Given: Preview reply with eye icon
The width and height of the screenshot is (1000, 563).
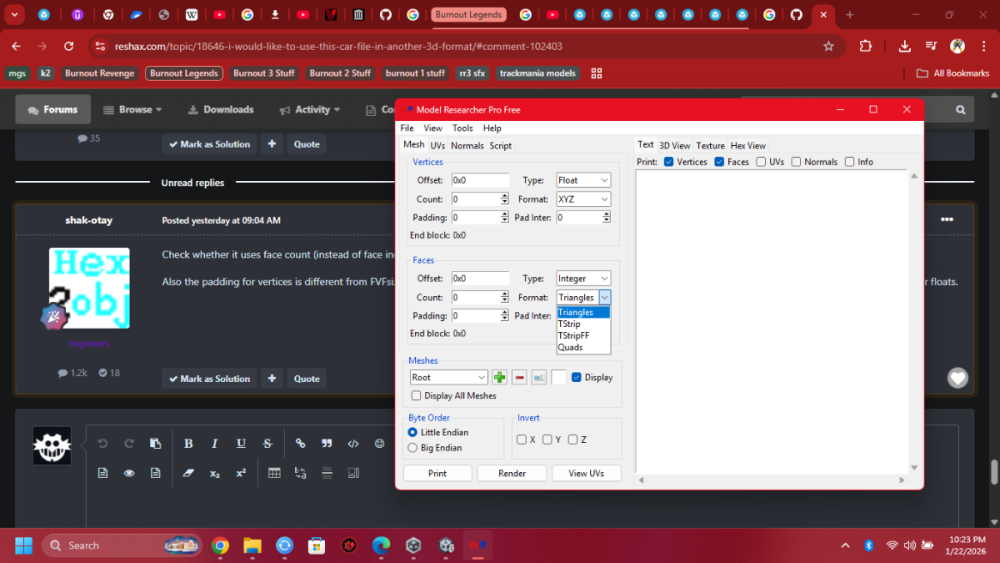Looking at the screenshot, I should tap(129, 473).
